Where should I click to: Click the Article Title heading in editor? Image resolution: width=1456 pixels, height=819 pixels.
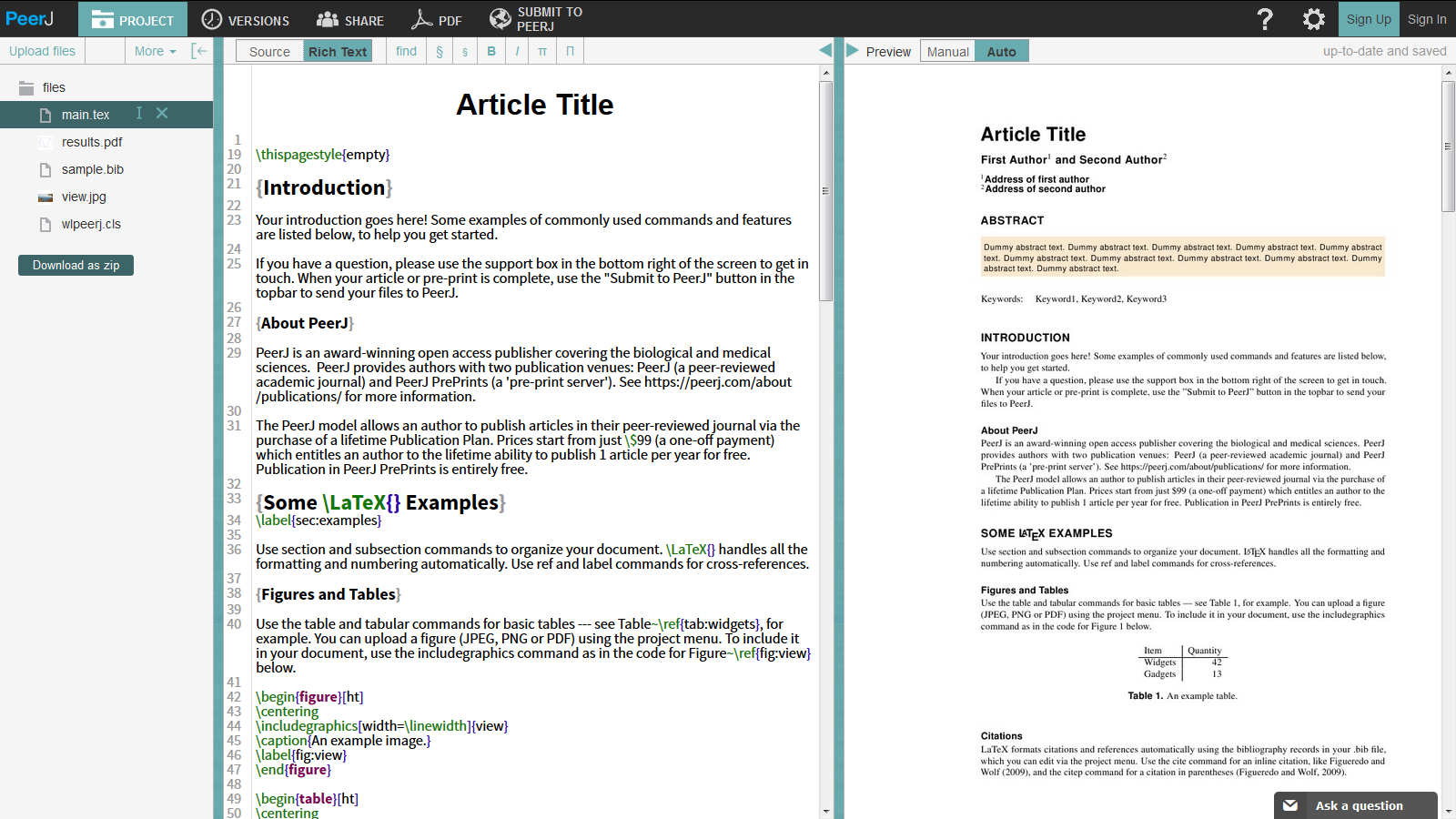(x=535, y=105)
